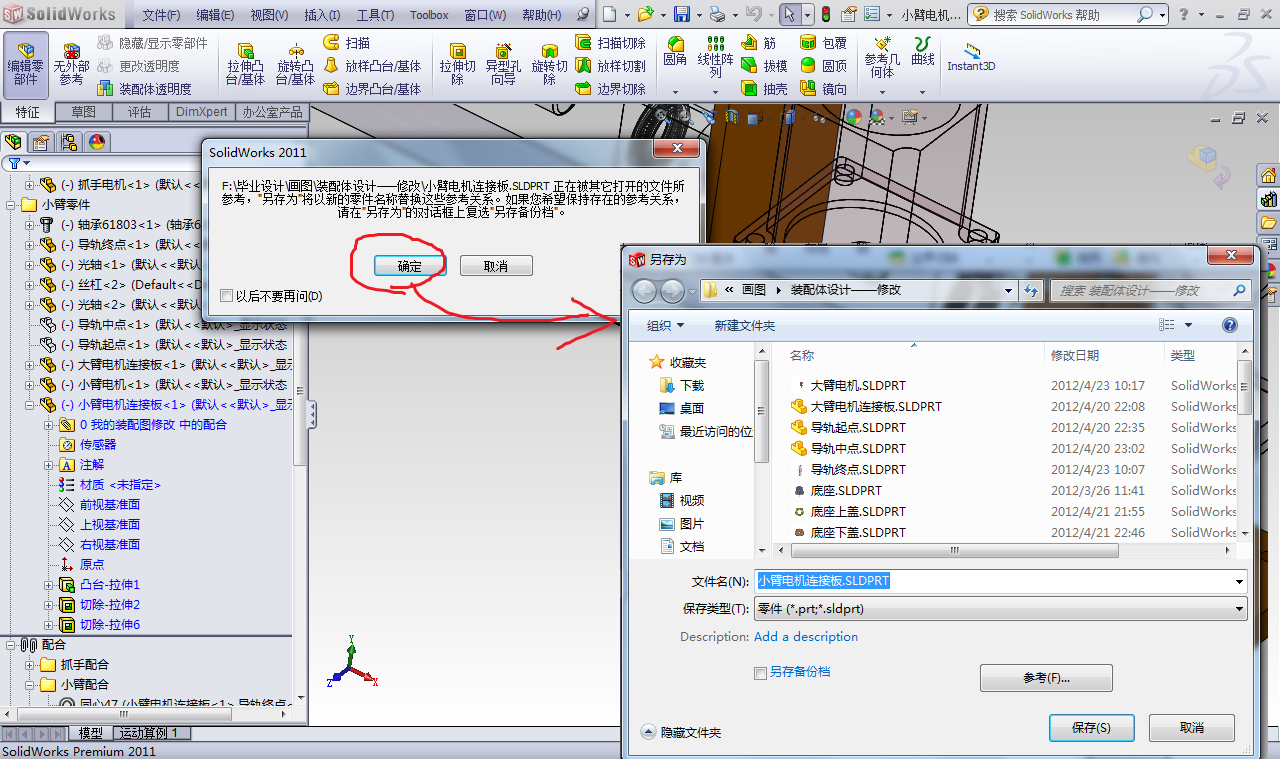Select the 扫描切除 swept cut tool
This screenshot has height=759, width=1280.
pyautogui.click(x=610, y=42)
